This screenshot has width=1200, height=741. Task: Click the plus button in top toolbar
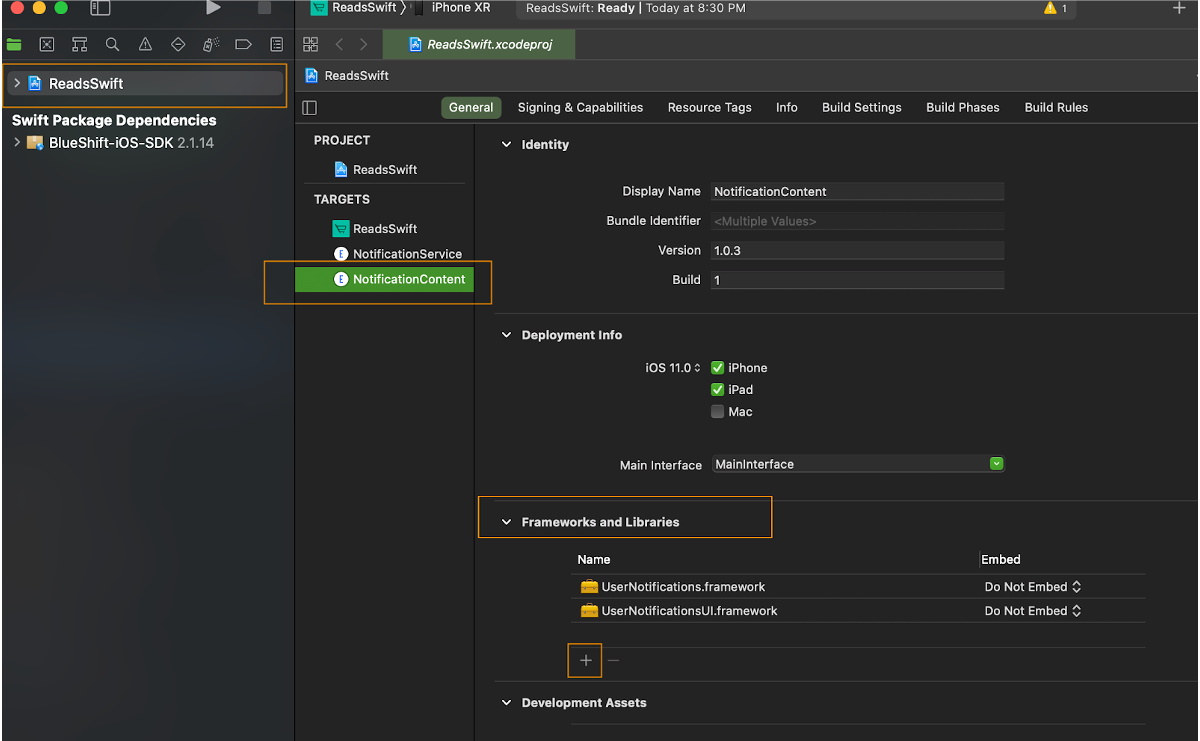point(1179,8)
